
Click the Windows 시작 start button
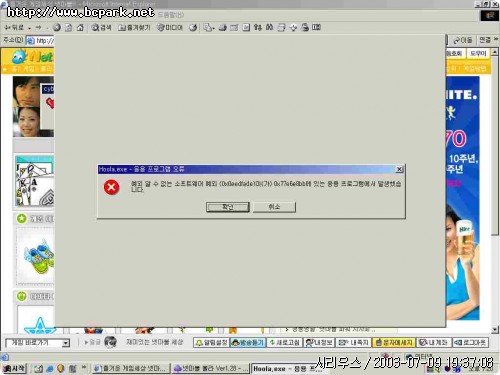[14, 368]
